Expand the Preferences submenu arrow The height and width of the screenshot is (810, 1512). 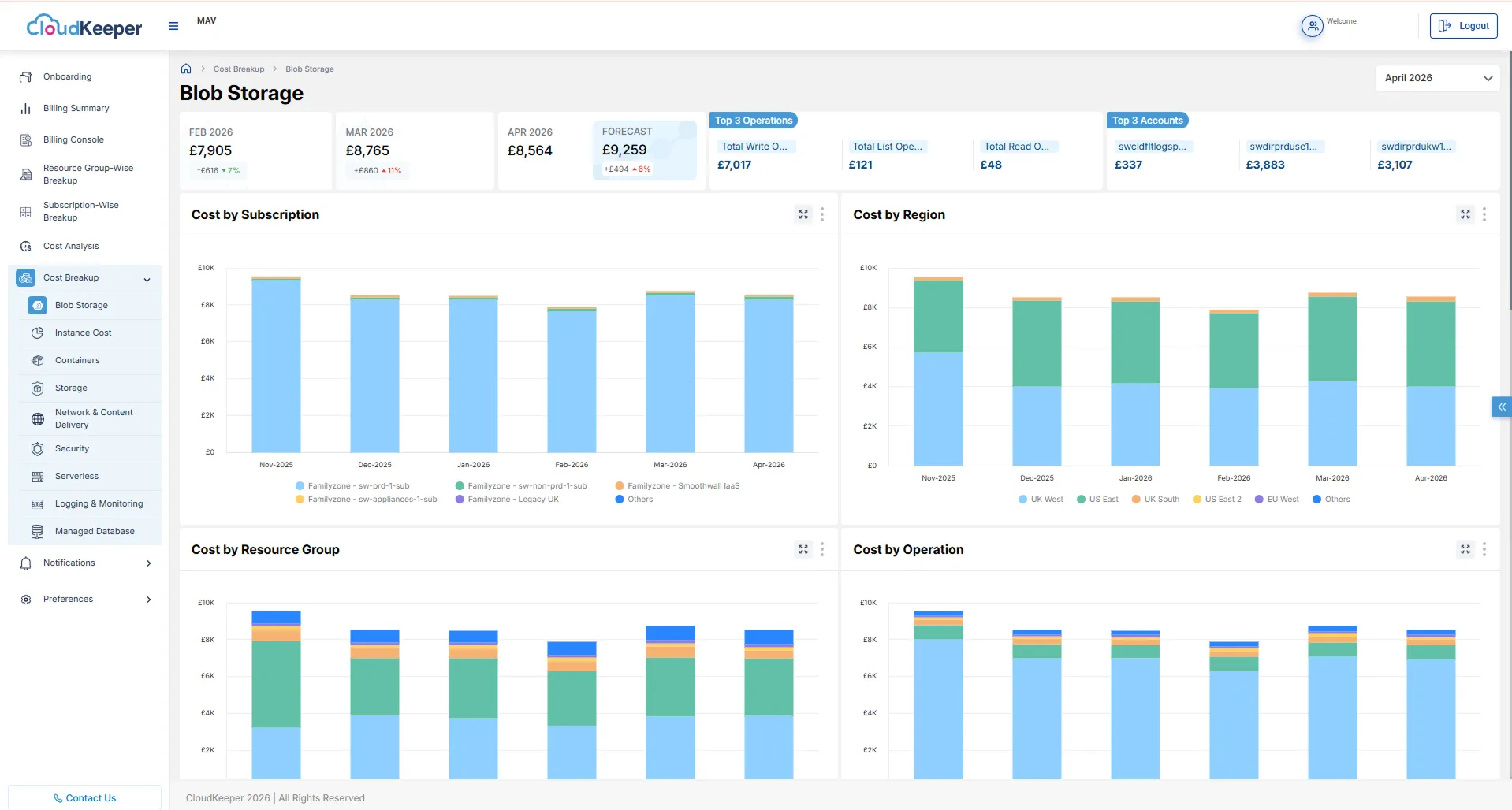click(149, 600)
